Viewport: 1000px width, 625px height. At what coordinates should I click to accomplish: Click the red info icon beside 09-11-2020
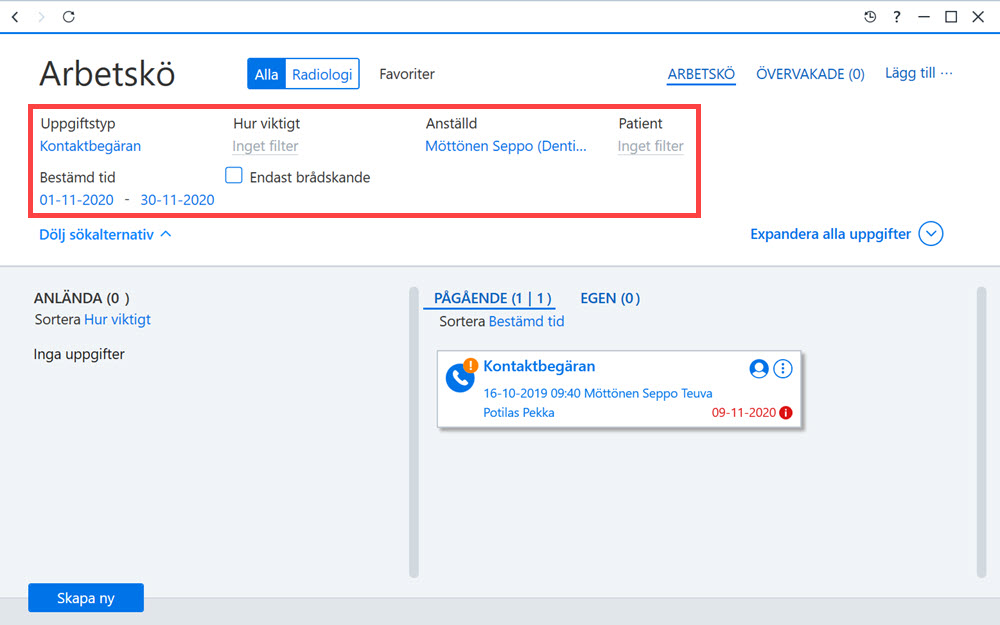[x=786, y=413]
